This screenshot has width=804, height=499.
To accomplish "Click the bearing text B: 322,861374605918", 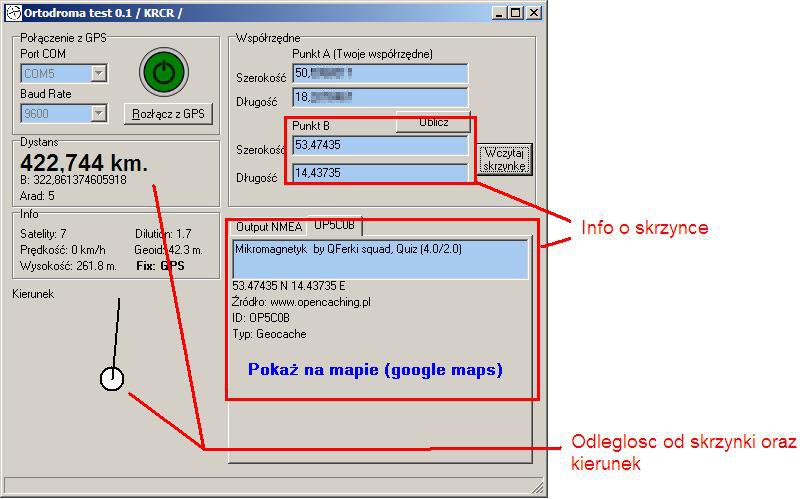I will [x=73, y=180].
